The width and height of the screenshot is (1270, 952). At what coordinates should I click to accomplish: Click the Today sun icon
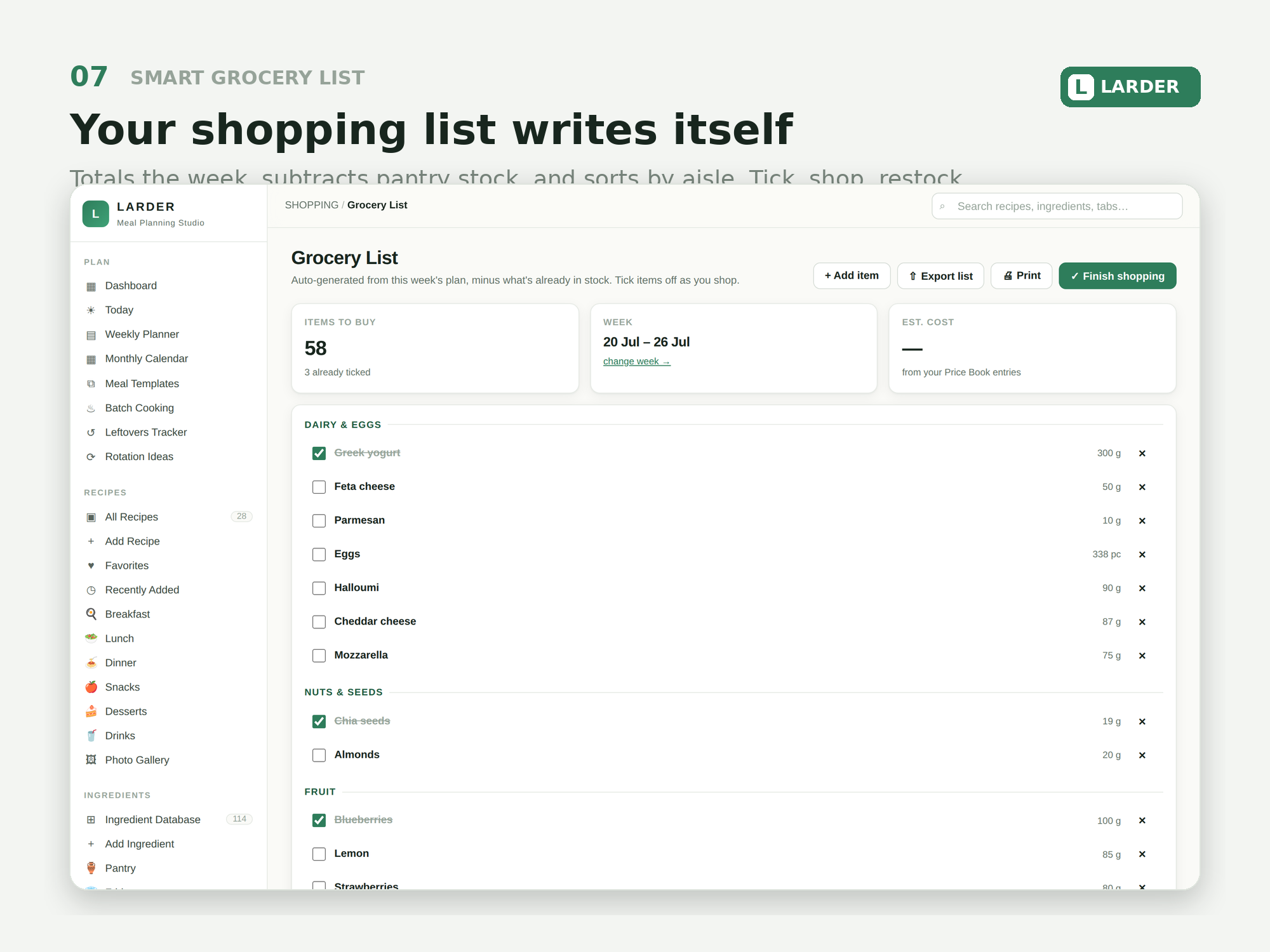[x=91, y=310]
